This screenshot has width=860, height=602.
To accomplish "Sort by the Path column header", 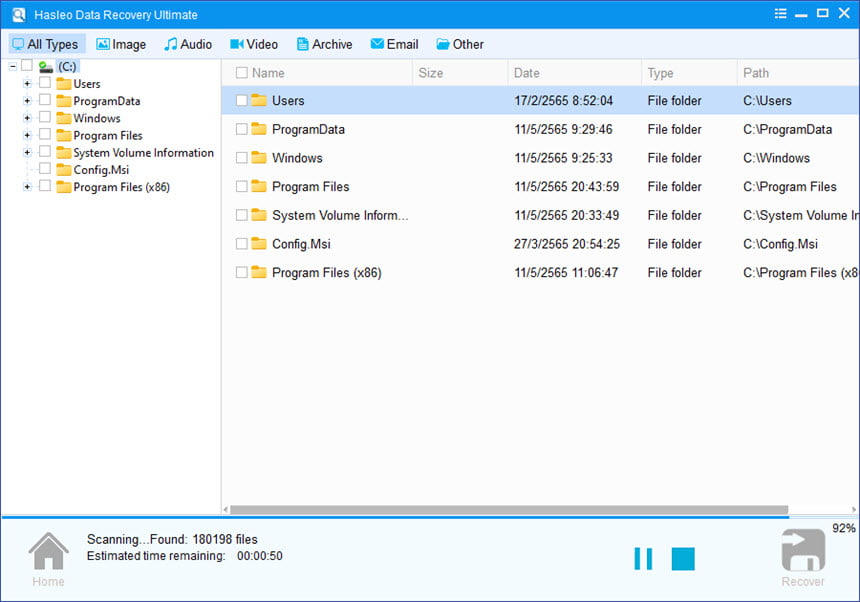I will (798, 72).
